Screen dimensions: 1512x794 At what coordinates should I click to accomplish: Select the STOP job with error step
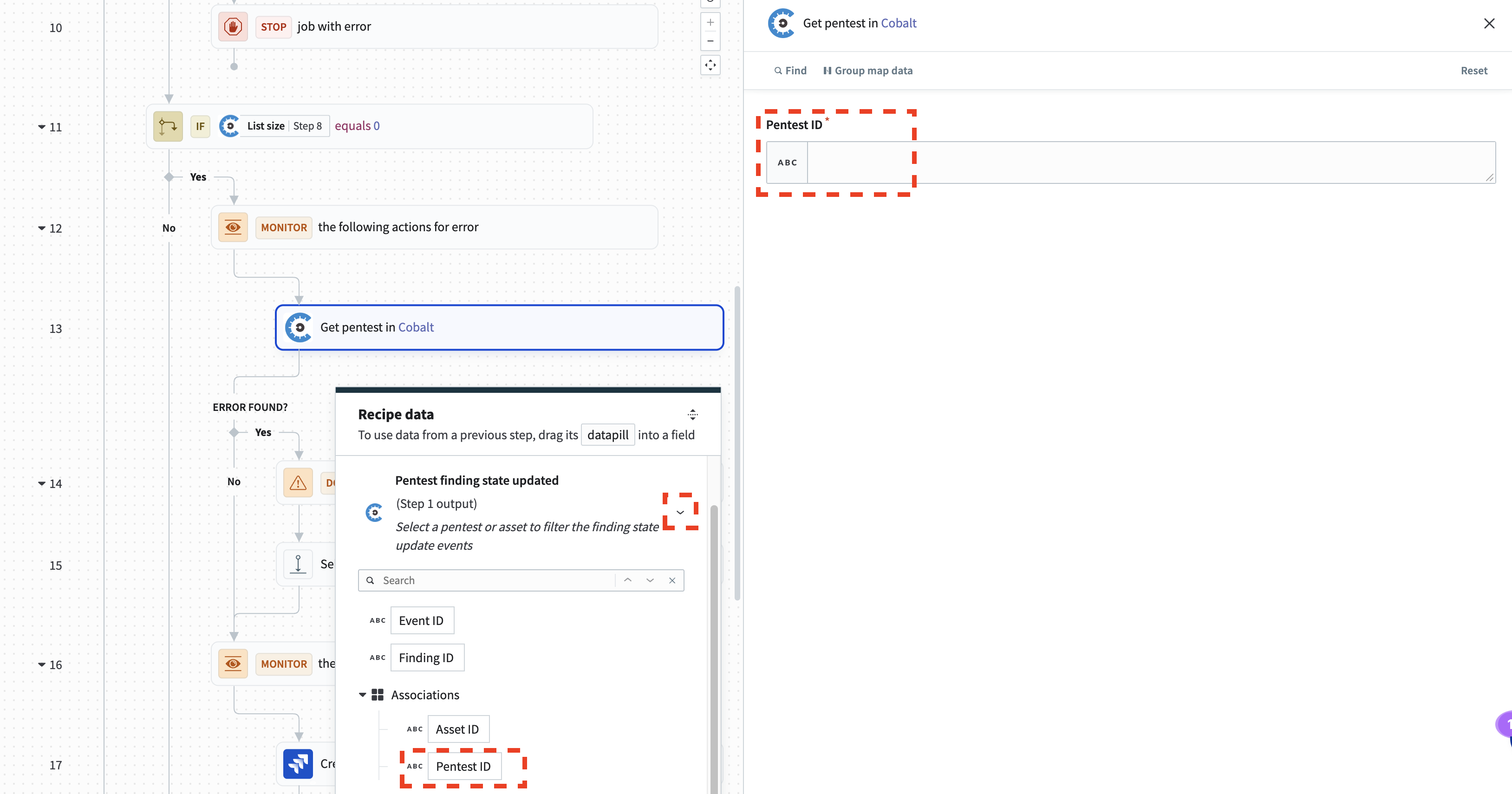point(434,26)
